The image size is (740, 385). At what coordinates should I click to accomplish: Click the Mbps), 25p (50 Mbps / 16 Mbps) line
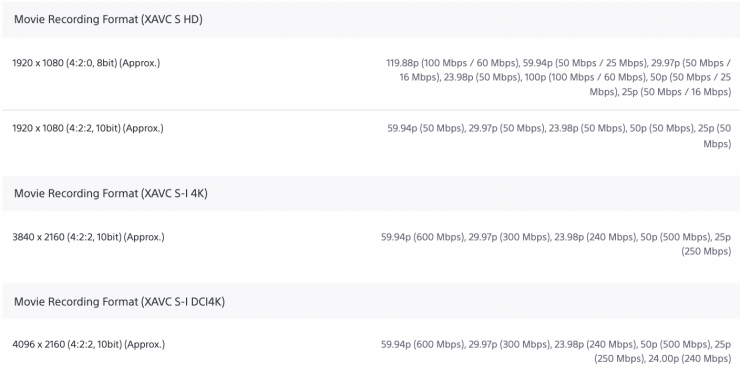pos(660,92)
